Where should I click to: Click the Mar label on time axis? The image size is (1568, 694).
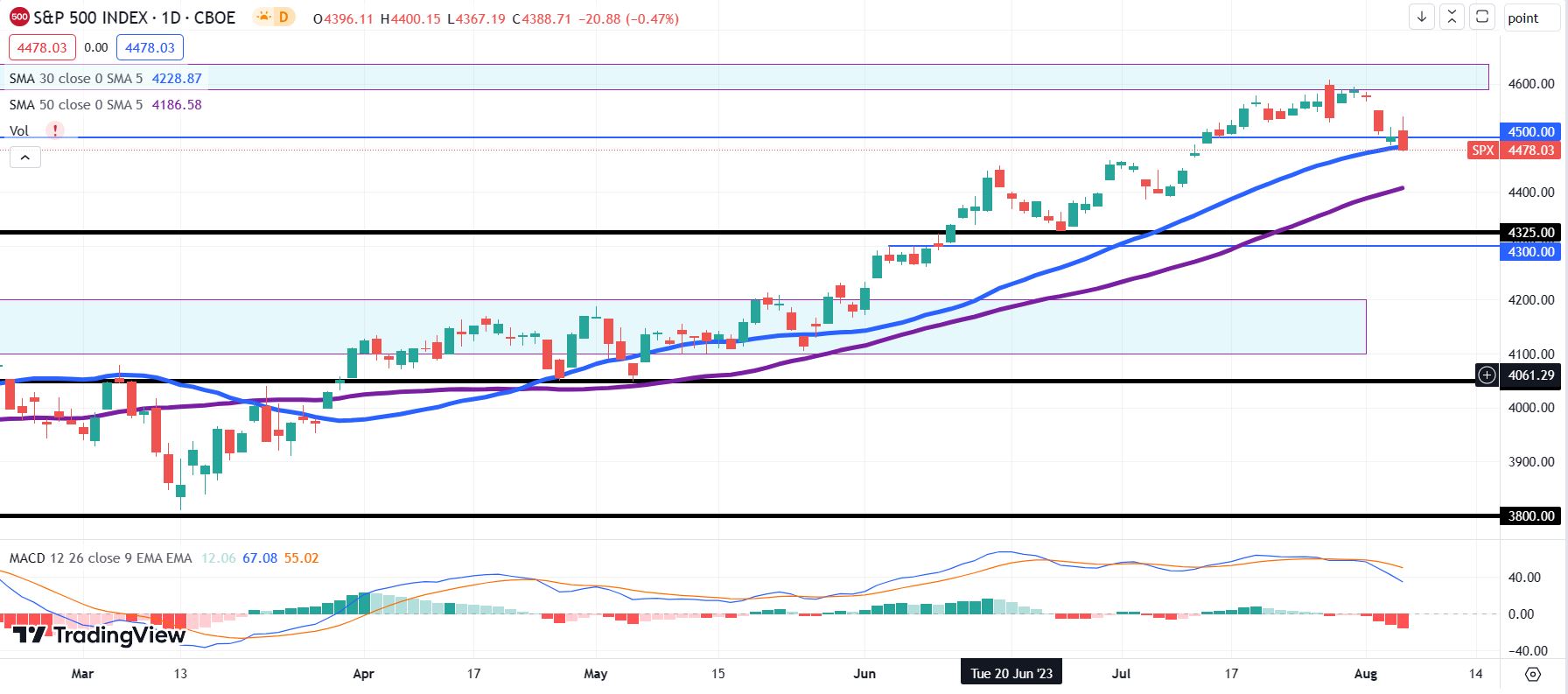coord(82,673)
